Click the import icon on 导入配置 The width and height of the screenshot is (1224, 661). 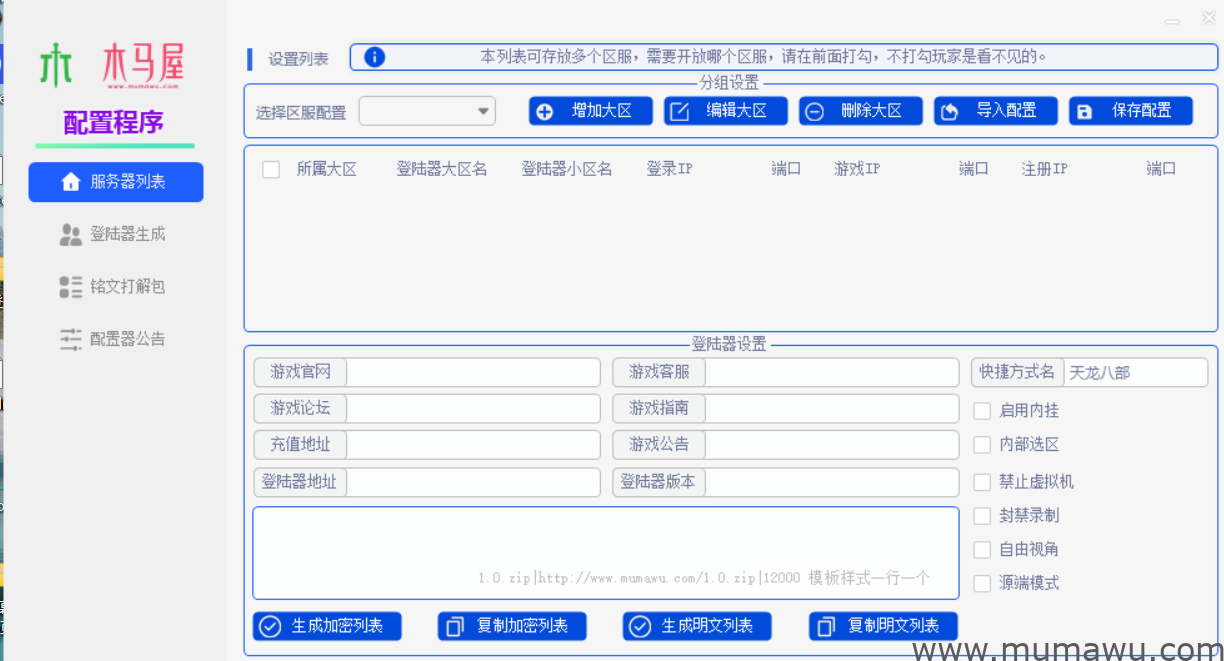tap(950, 111)
